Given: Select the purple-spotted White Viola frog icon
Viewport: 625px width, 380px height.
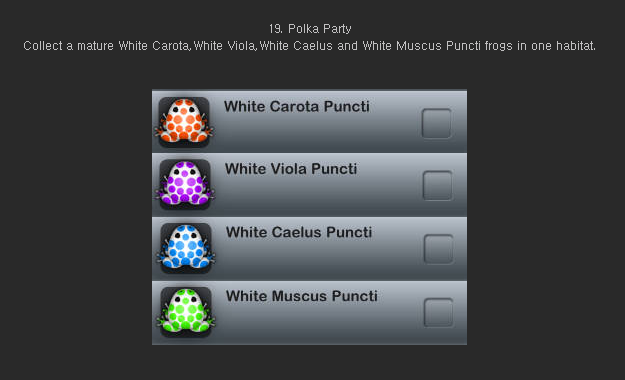Looking at the screenshot, I should point(185,184).
